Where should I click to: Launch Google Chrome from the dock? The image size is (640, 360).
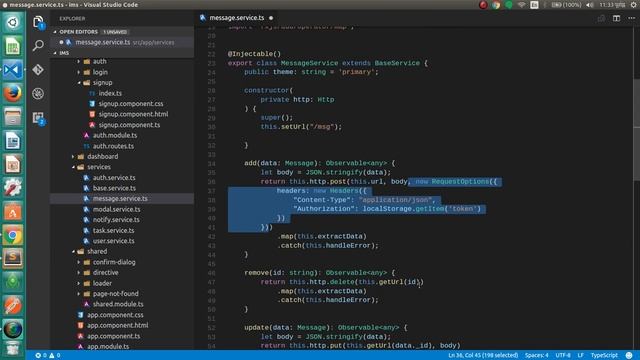coord(13,235)
